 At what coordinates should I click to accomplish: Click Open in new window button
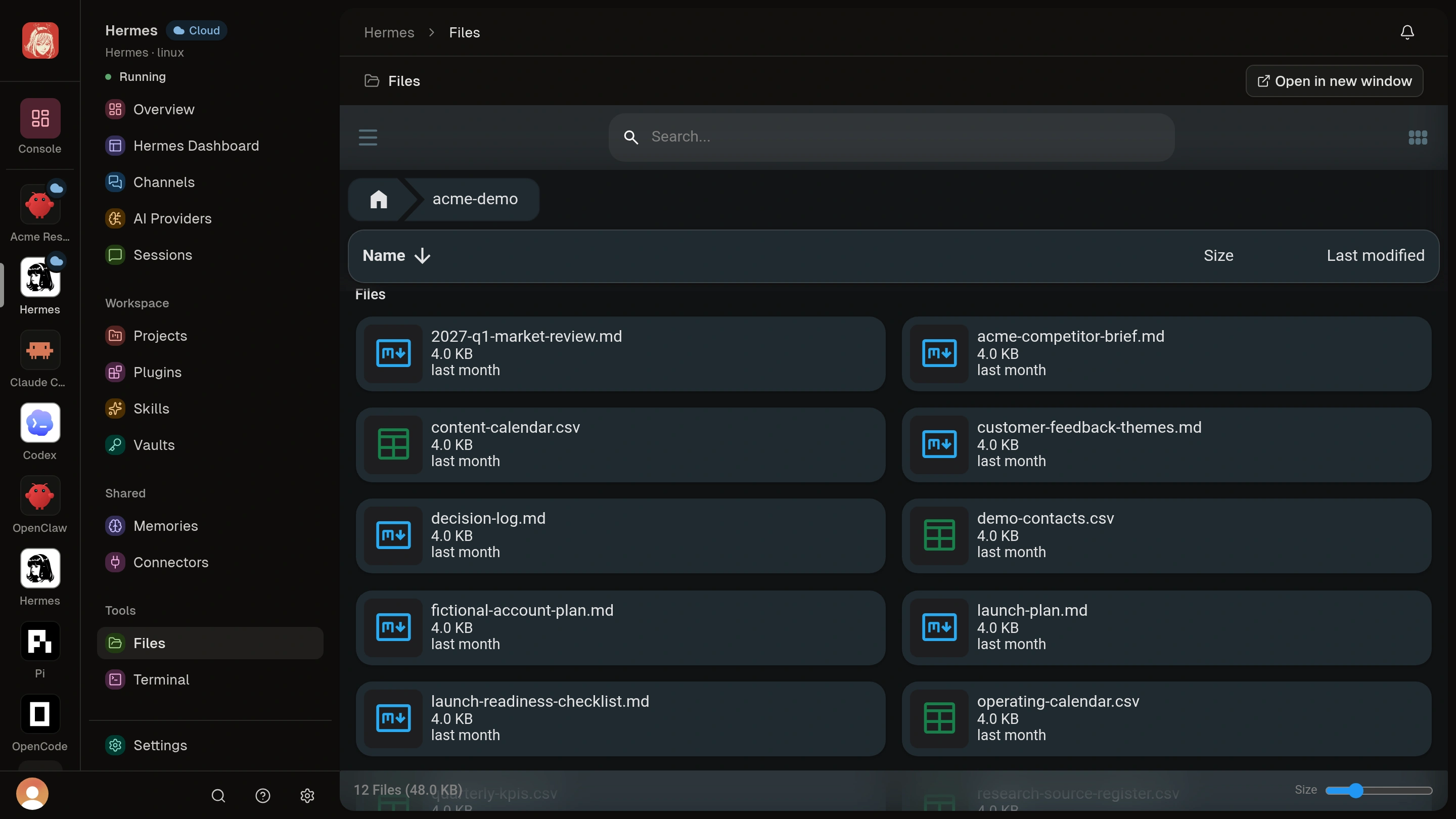1334,81
